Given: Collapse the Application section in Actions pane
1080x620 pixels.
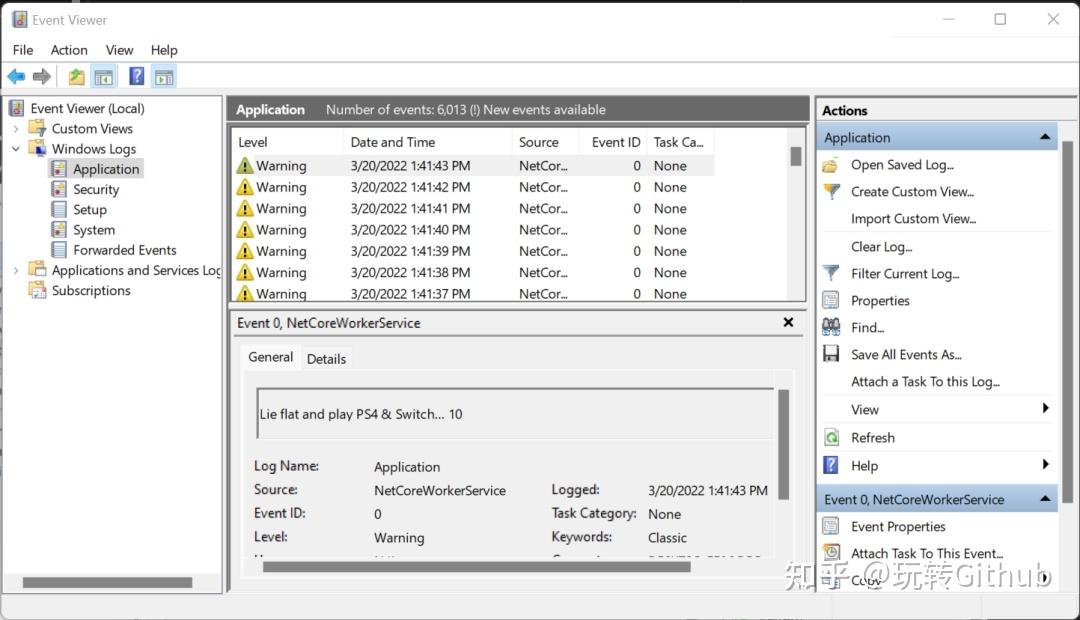Looking at the screenshot, I should coord(1047,136).
